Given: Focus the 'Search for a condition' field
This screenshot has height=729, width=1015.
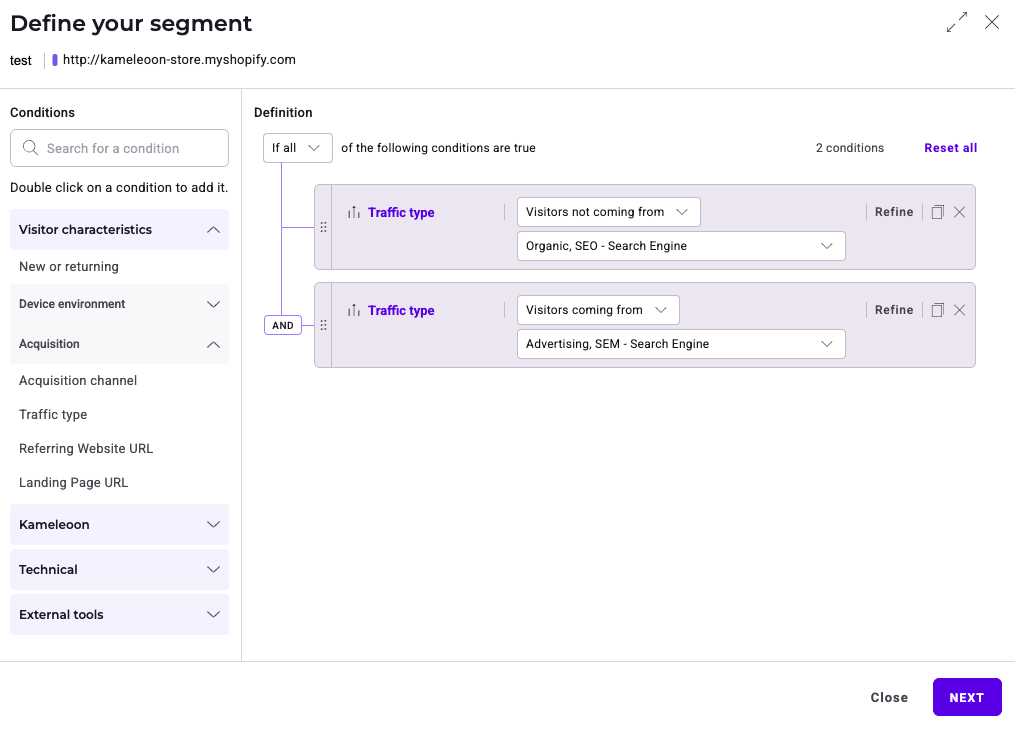Looking at the screenshot, I should point(130,148).
